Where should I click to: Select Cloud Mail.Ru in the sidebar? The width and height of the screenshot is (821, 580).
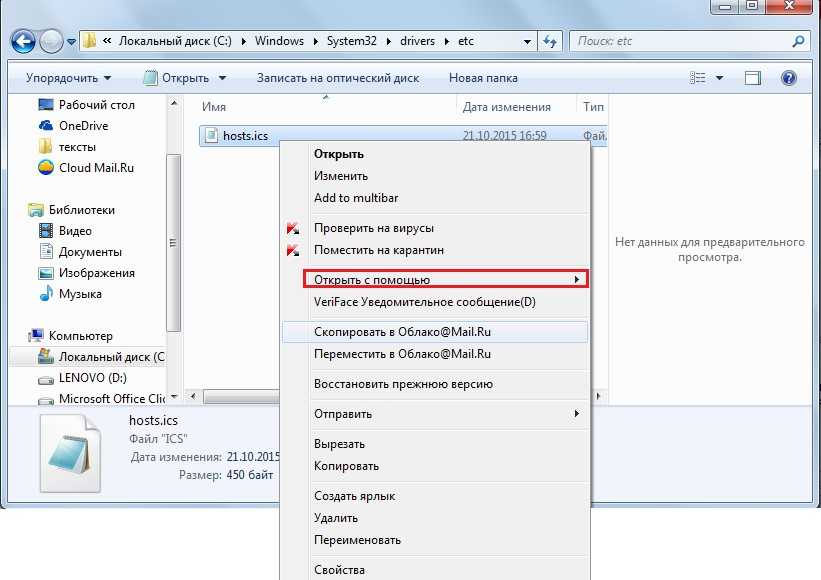click(x=96, y=168)
